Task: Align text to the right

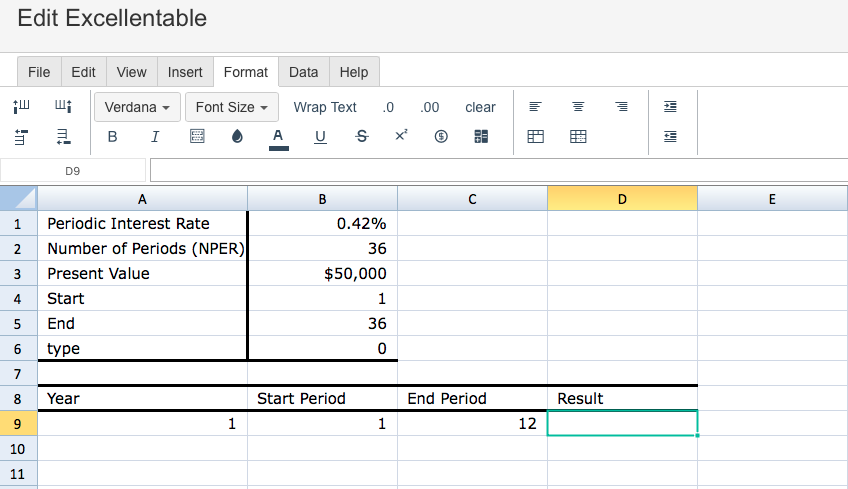Action: 621,107
